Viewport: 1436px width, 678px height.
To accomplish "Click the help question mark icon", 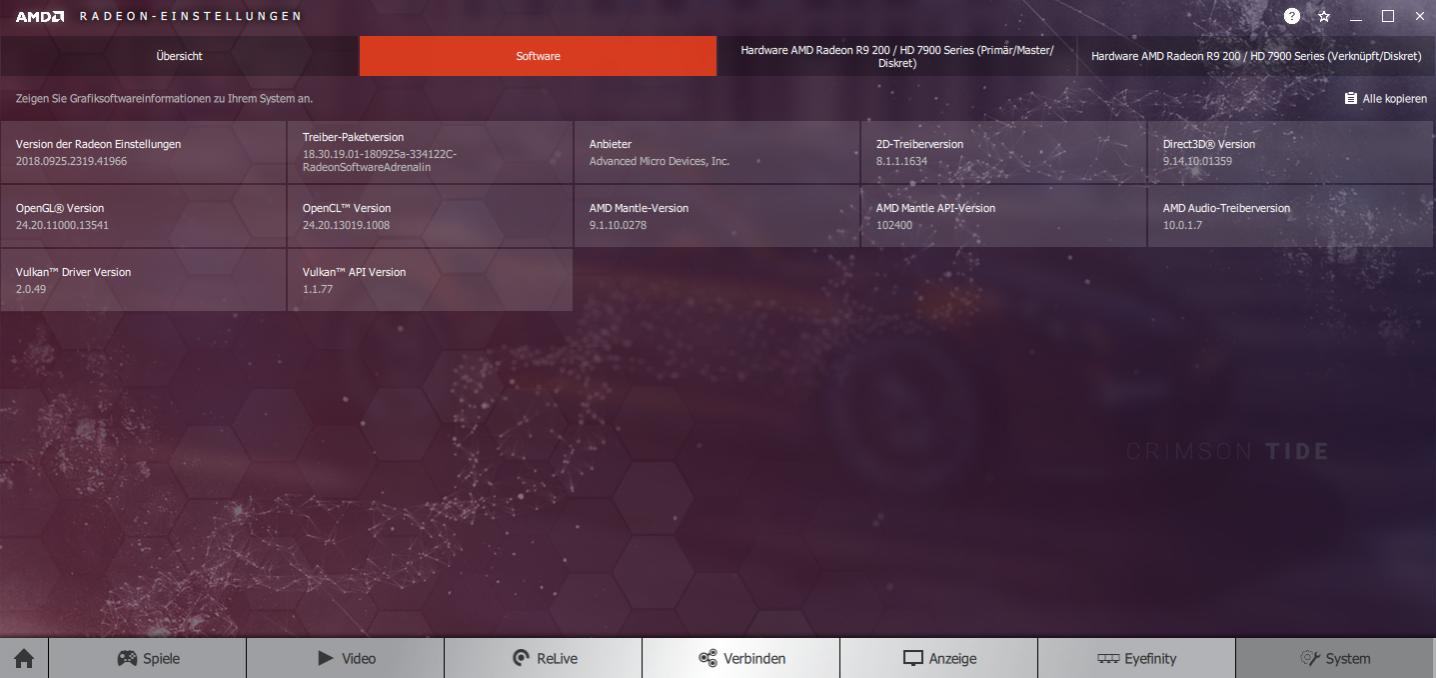I will click(x=1292, y=16).
